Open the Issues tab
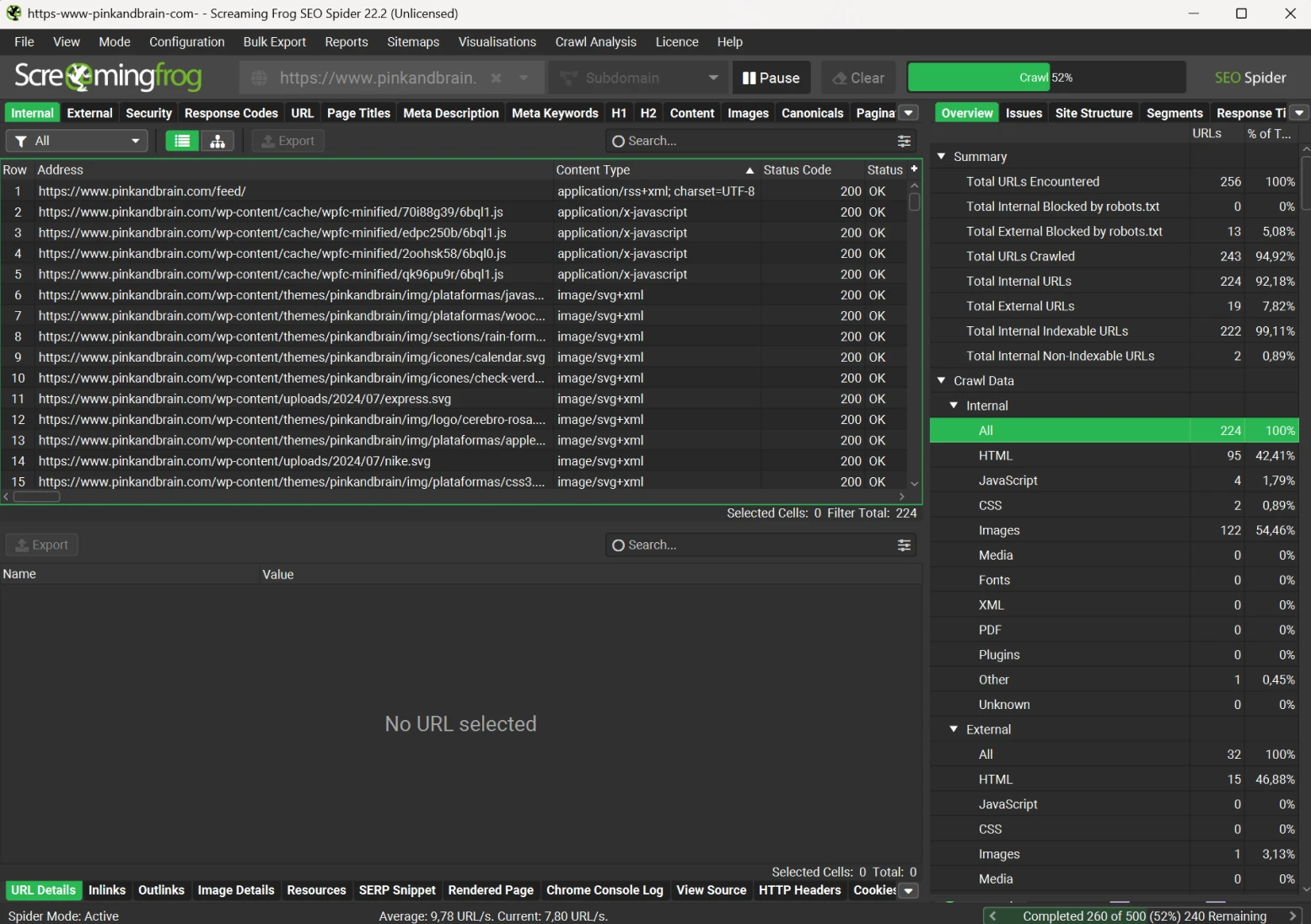This screenshot has height=924, width=1311. click(x=1024, y=113)
